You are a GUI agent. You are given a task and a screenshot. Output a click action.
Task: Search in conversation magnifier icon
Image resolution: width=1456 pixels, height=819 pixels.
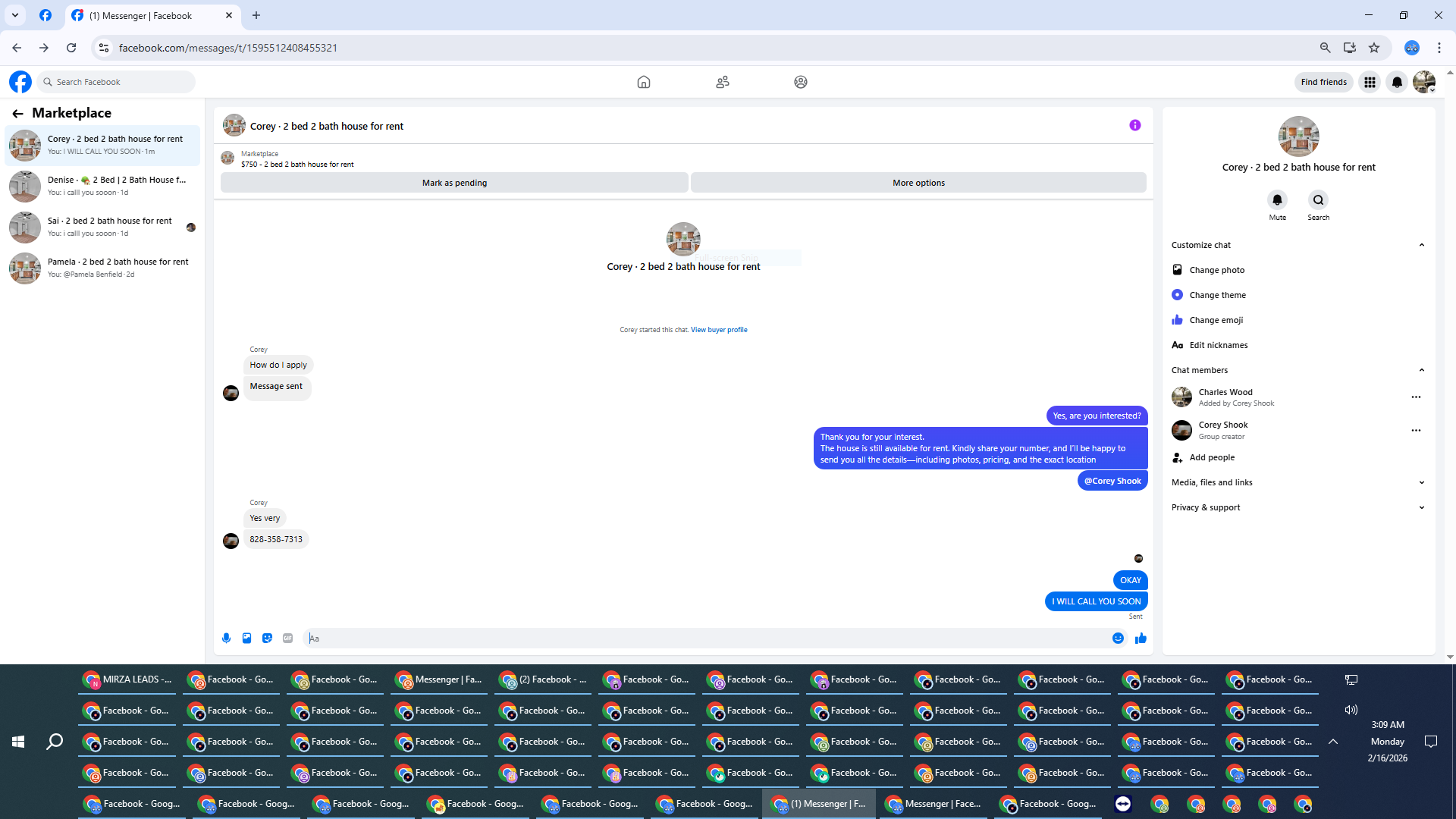(1318, 200)
